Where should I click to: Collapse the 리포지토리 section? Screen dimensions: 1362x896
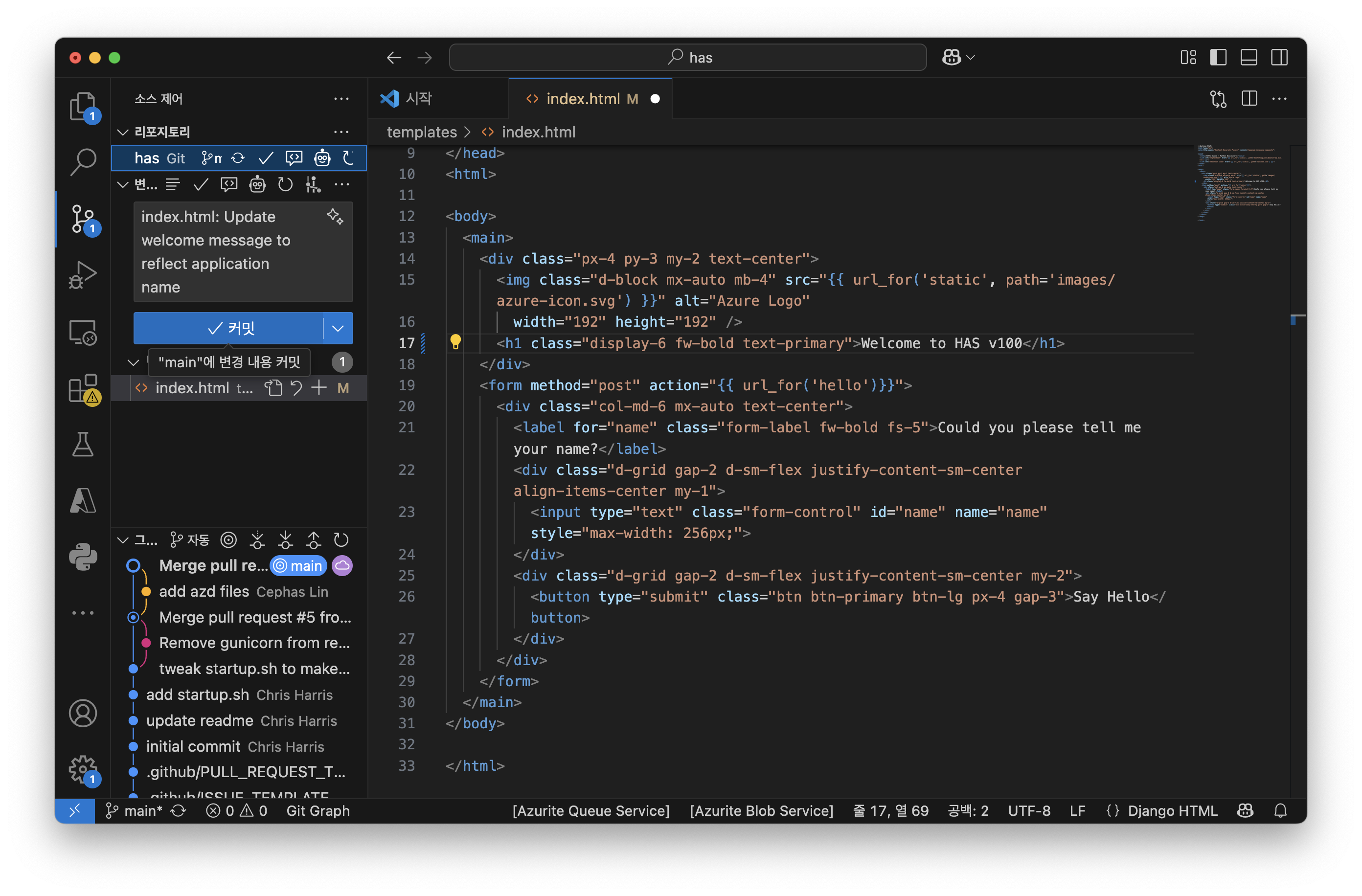pyautogui.click(x=122, y=132)
